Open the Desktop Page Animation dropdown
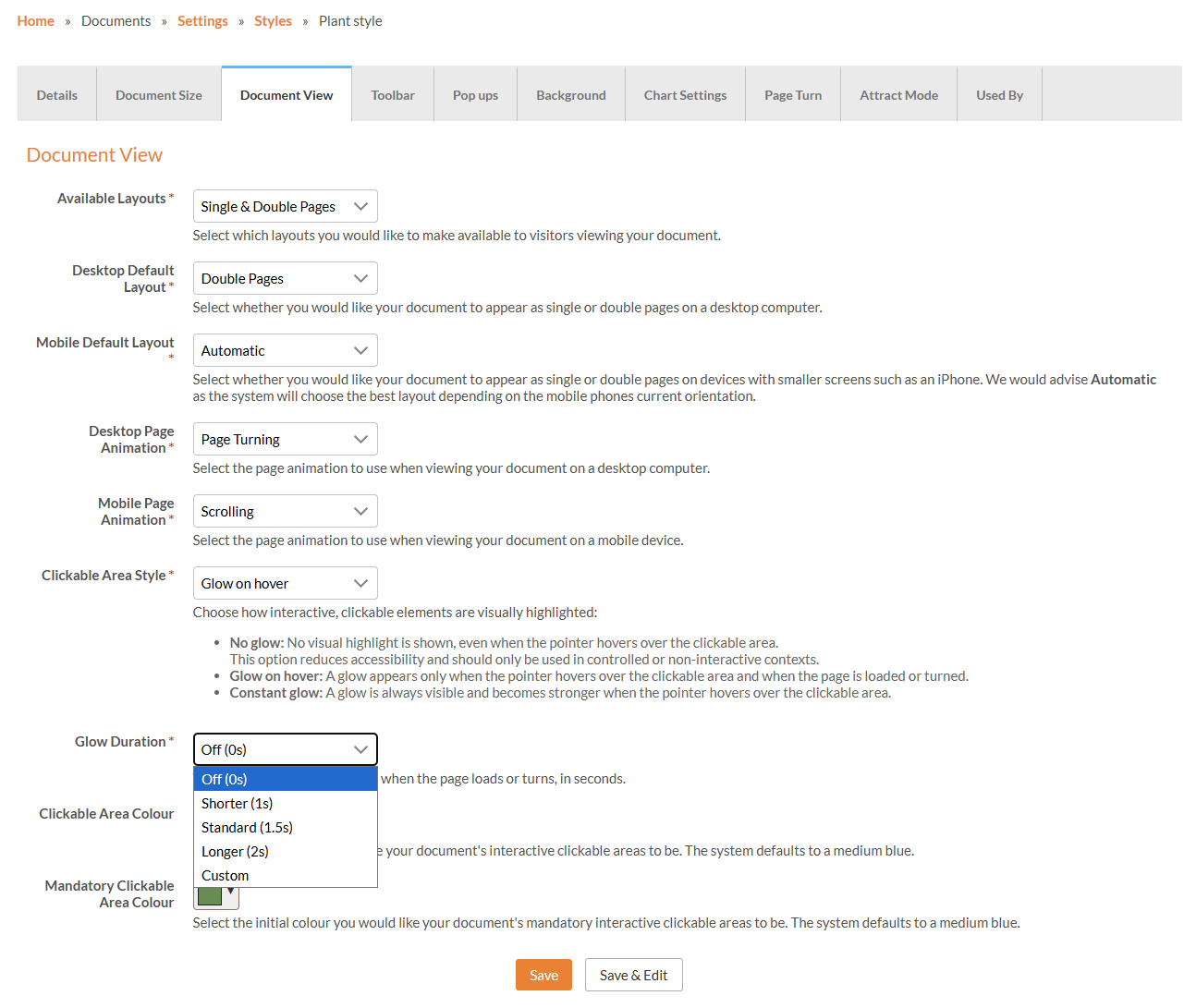 pyautogui.click(x=285, y=440)
